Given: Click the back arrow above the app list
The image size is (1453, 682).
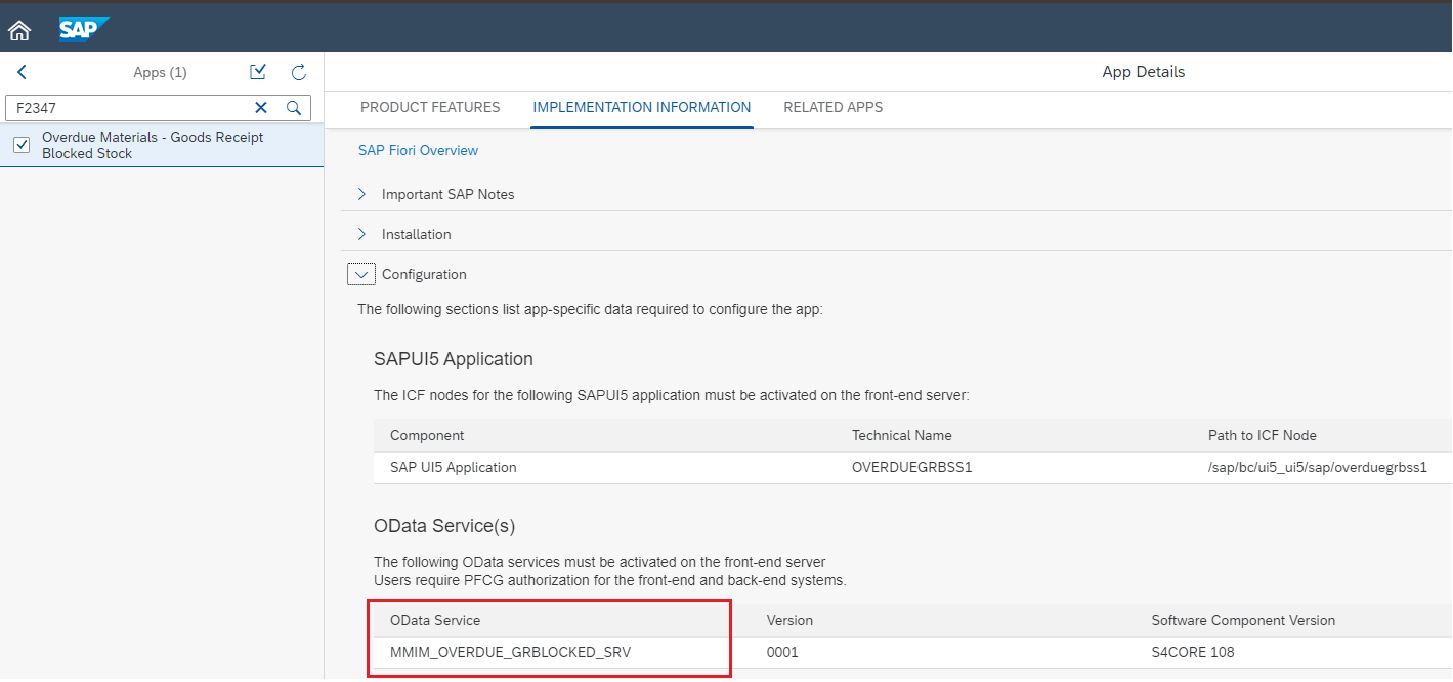Looking at the screenshot, I should (22, 71).
